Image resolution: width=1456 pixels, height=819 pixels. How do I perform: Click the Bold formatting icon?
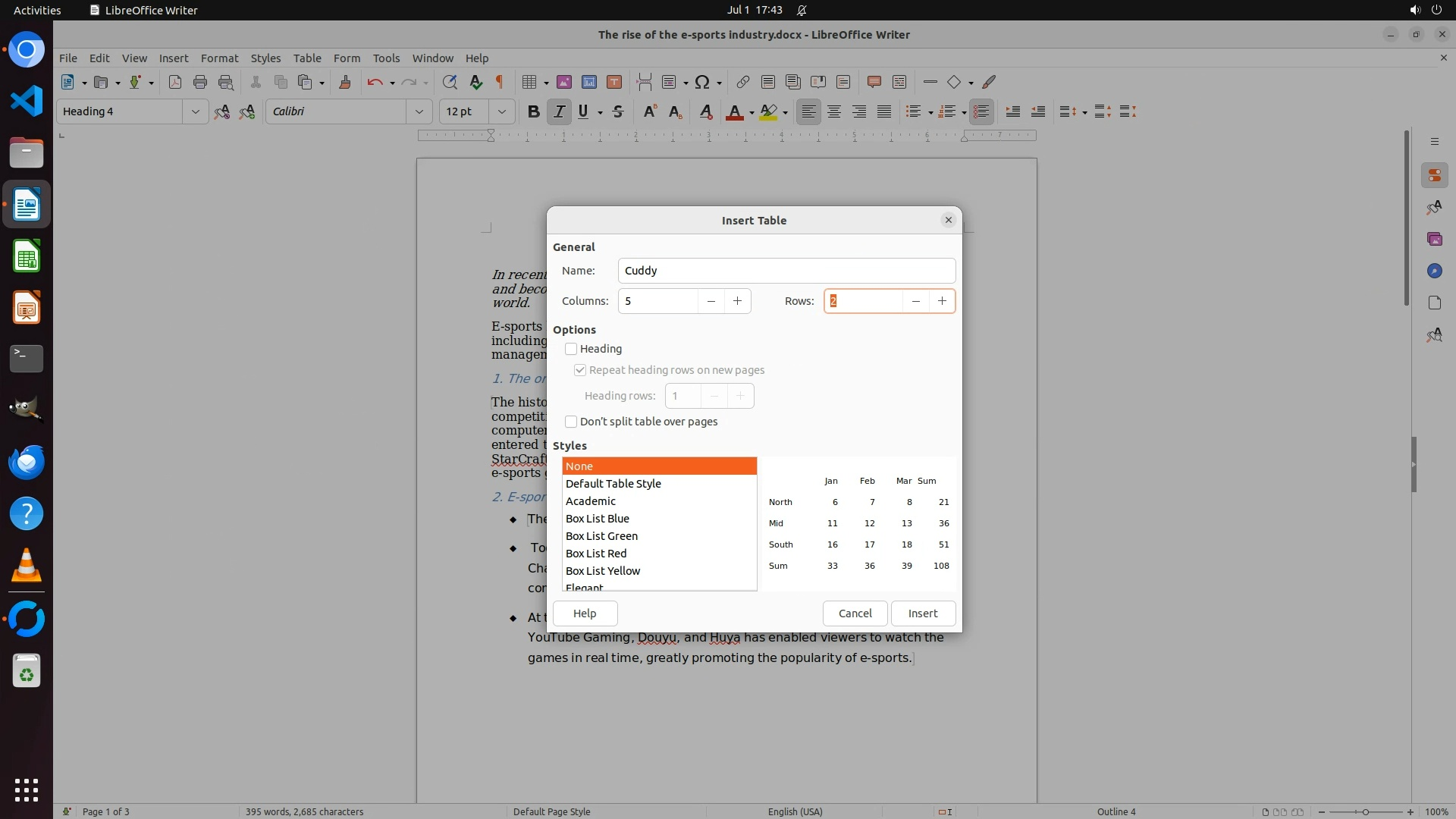533,111
